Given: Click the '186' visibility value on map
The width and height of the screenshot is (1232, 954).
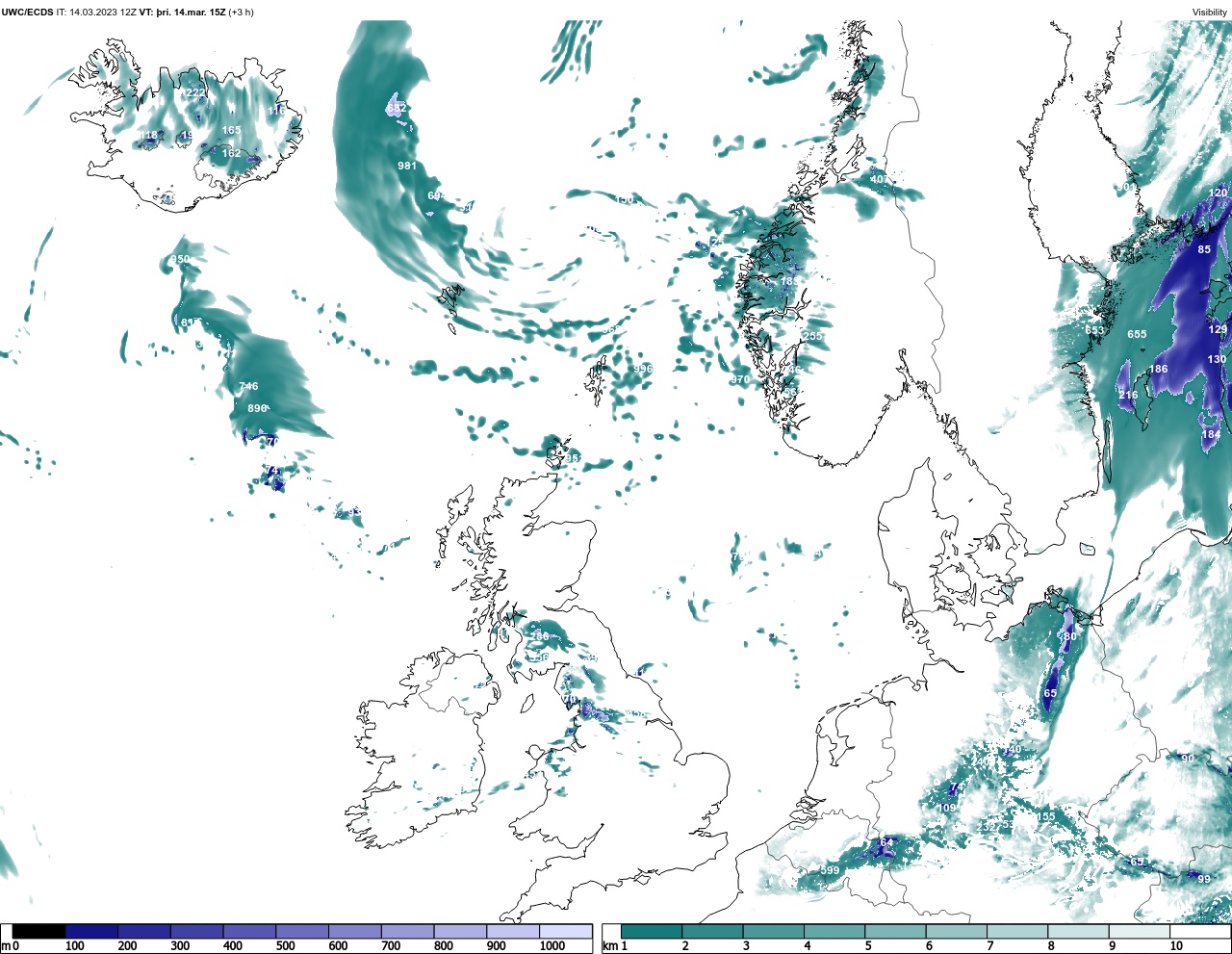Looking at the screenshot, I should click(x=1158, y=369).
